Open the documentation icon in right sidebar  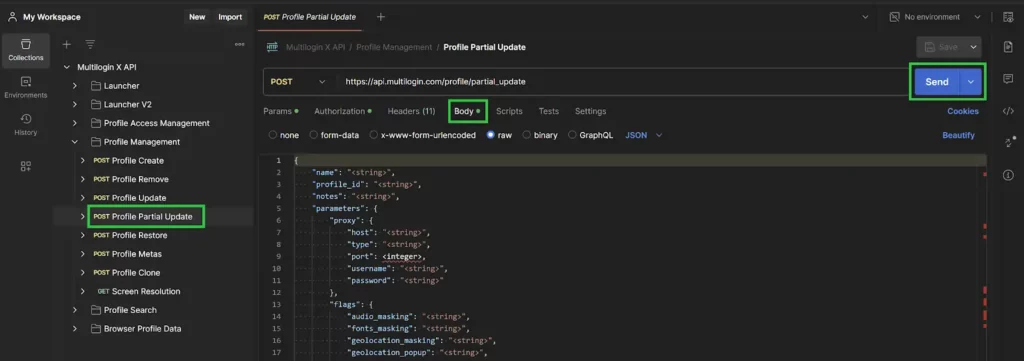click(x=1008, y=47)
